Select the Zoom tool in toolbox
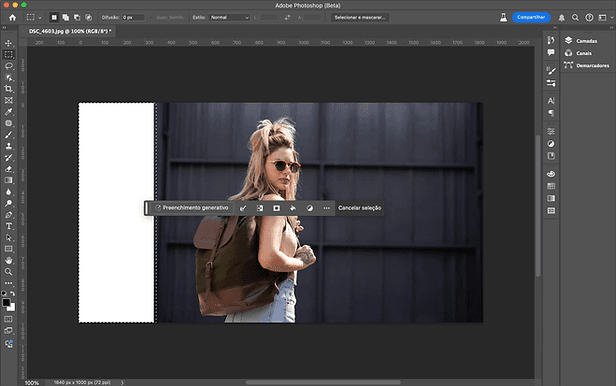616x386 pixels. coord(8,272)
